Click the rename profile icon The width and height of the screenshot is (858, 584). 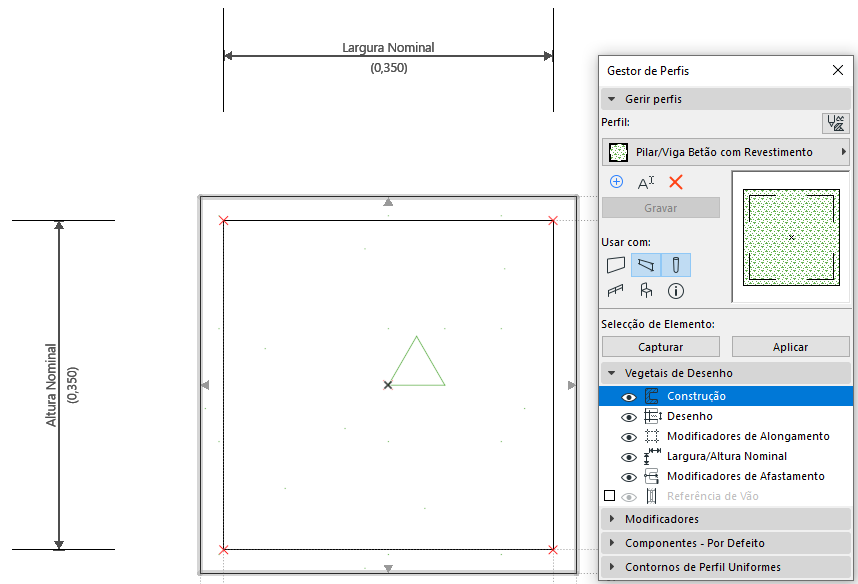click(646, 182)
